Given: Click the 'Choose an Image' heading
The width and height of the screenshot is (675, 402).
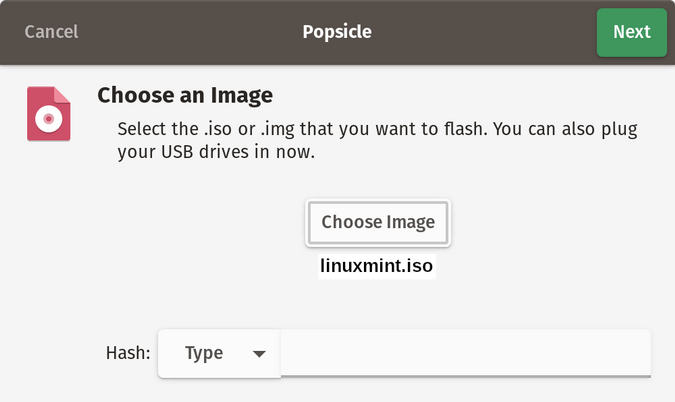Looking at the screenshot, I should pos(185,96).
